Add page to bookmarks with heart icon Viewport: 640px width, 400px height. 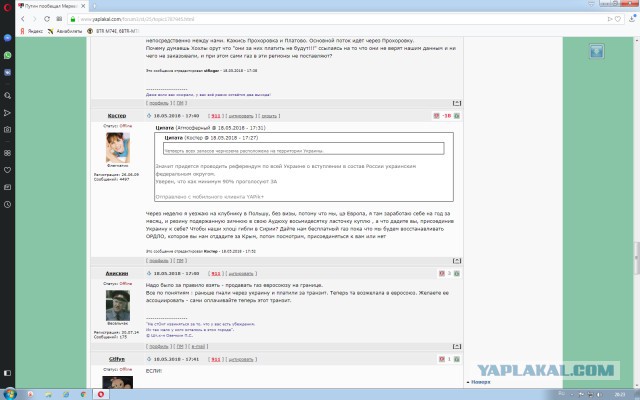click(x=618, y=19)
